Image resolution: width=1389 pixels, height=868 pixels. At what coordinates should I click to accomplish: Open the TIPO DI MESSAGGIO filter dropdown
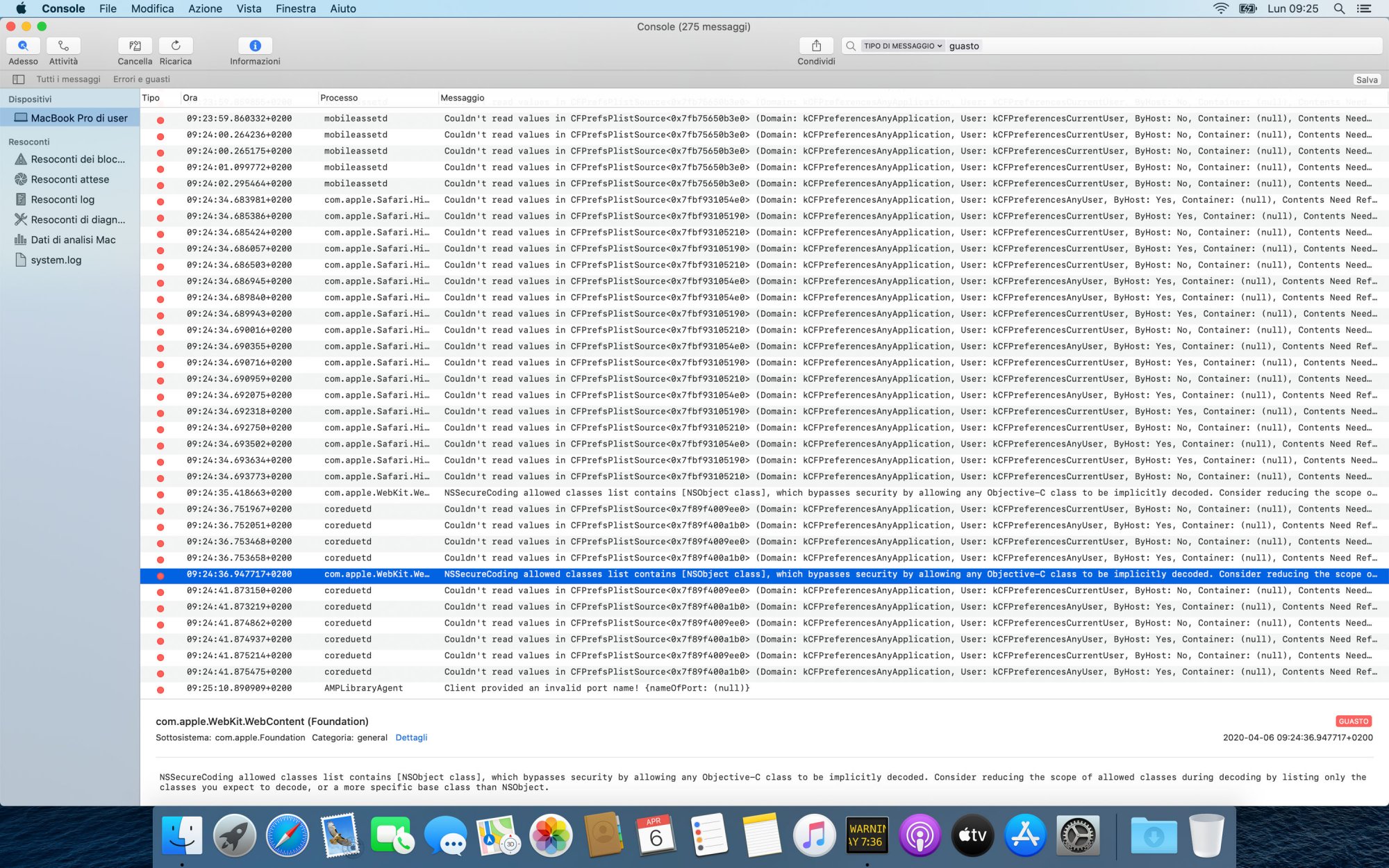(903, 46)
